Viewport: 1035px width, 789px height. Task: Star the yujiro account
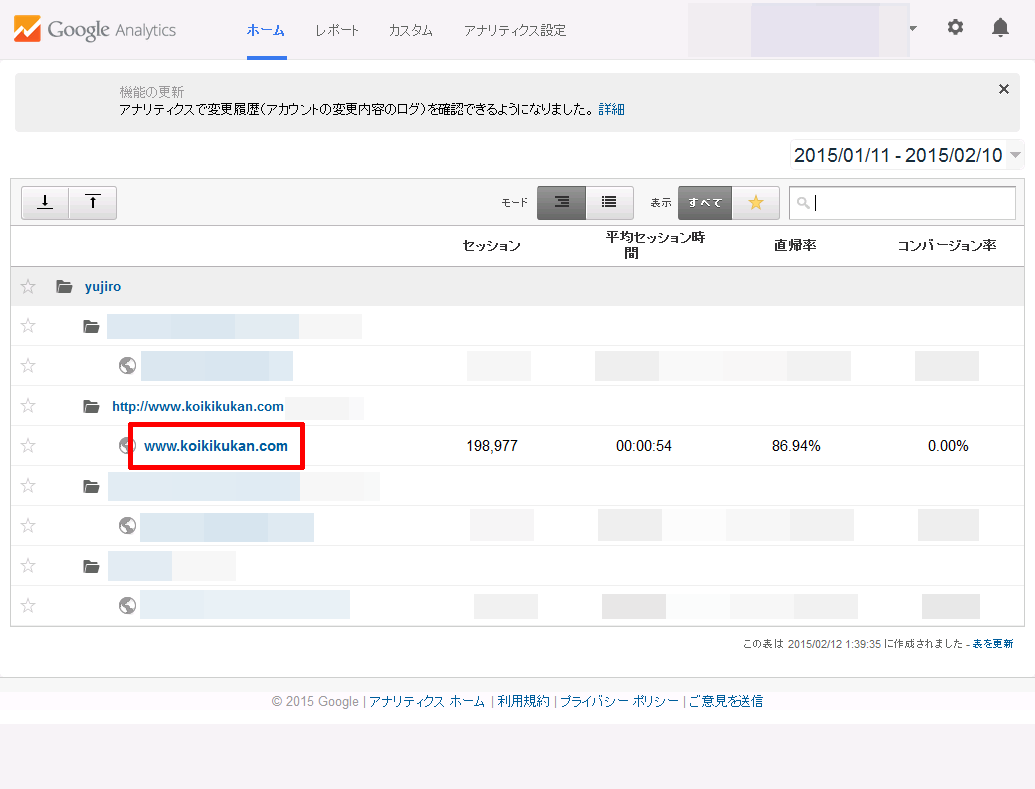pos(28,287)
